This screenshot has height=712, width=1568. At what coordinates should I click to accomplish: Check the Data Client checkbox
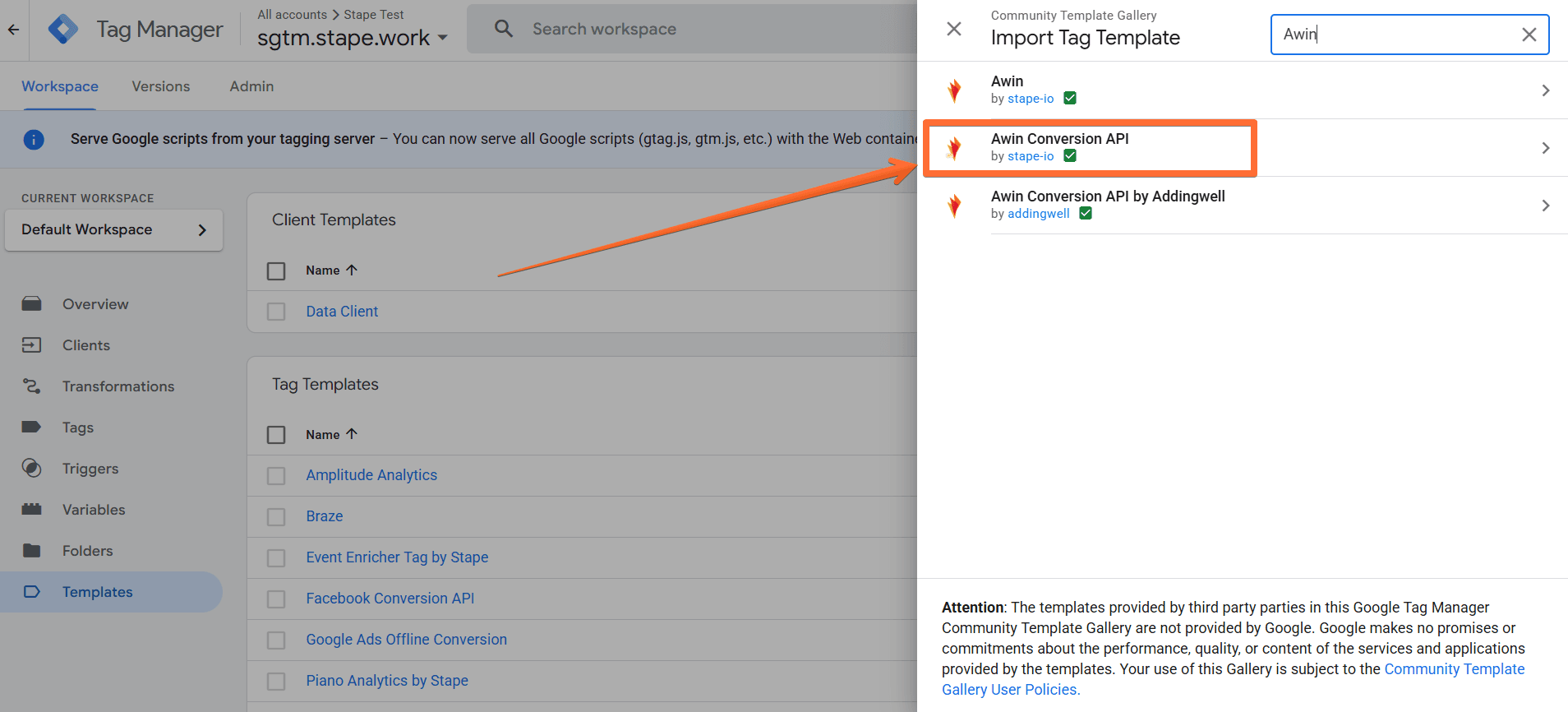click(276, 312)
